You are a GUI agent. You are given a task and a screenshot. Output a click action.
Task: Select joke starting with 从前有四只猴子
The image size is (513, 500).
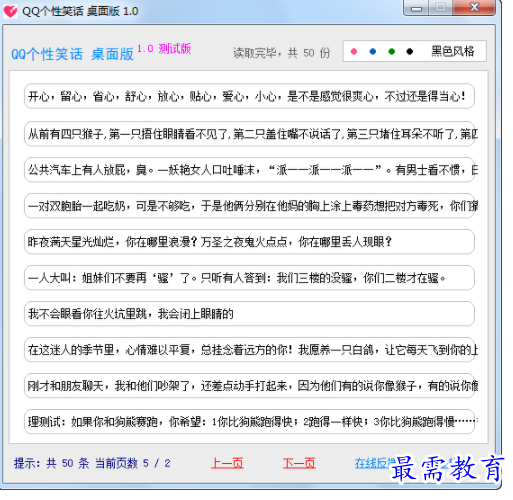[x=249, y=134]
